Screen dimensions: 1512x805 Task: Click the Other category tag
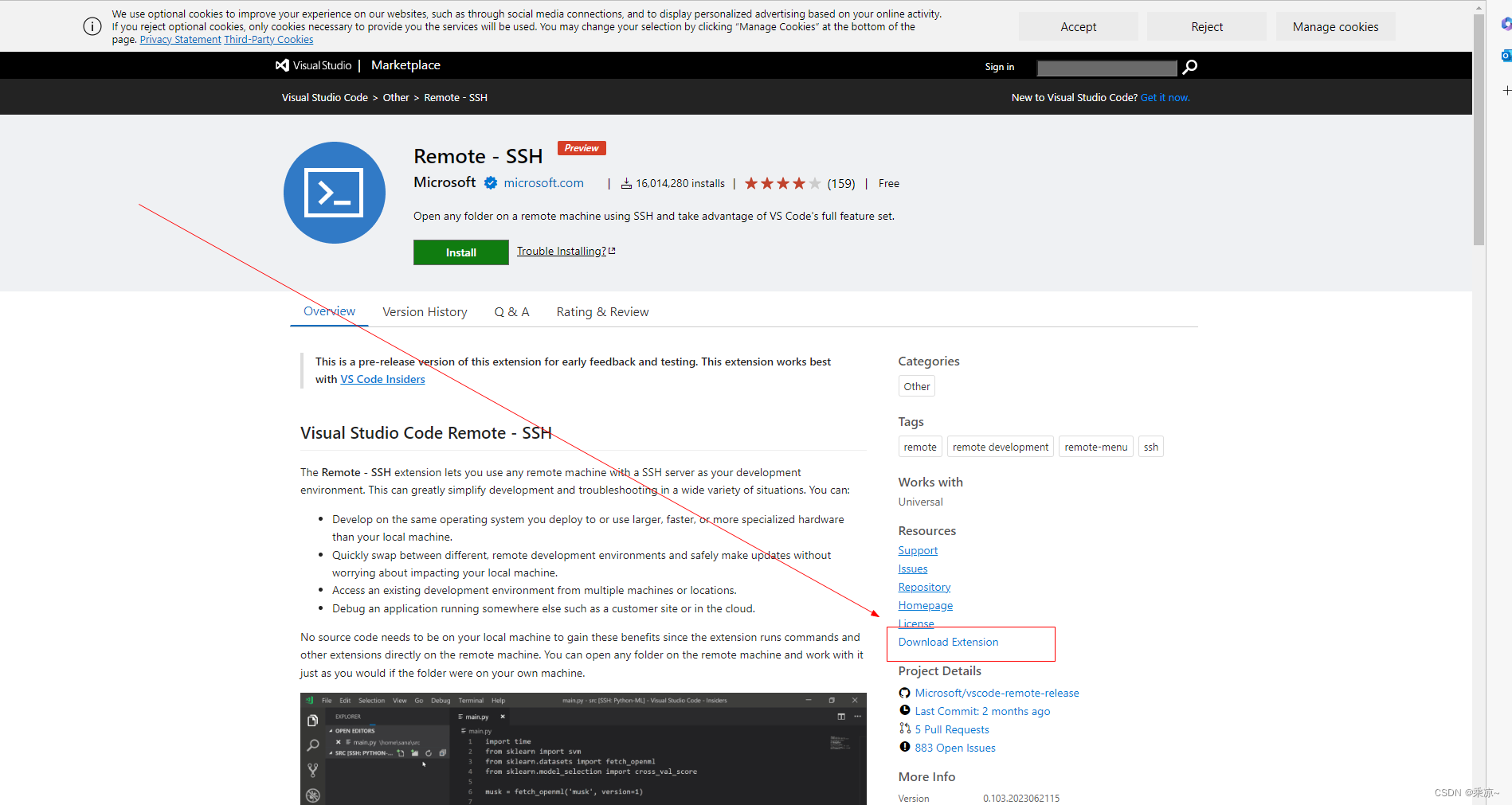click(916, 386)
